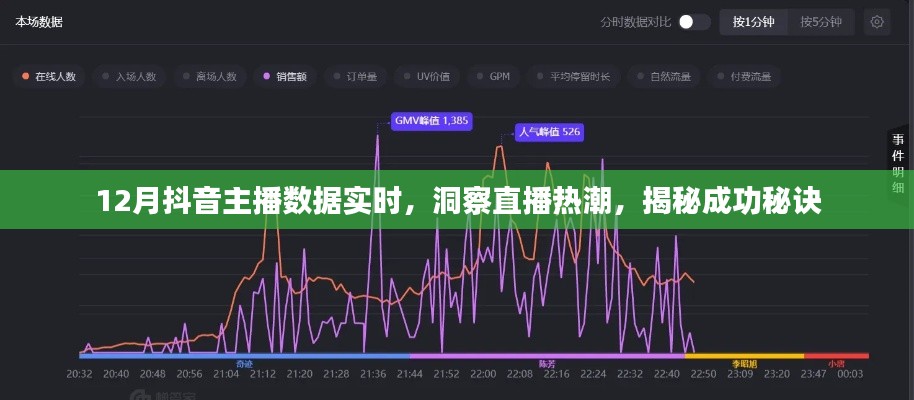The width and height of the screenshot is (914, 400).
Task: Click the 00:03 time axis label
Action: 850,374
